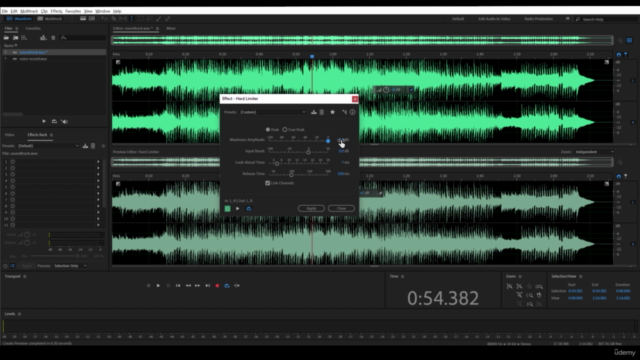Screen dimensions: 640x360
Task: Select Default workspace
Action: point(458,19)
